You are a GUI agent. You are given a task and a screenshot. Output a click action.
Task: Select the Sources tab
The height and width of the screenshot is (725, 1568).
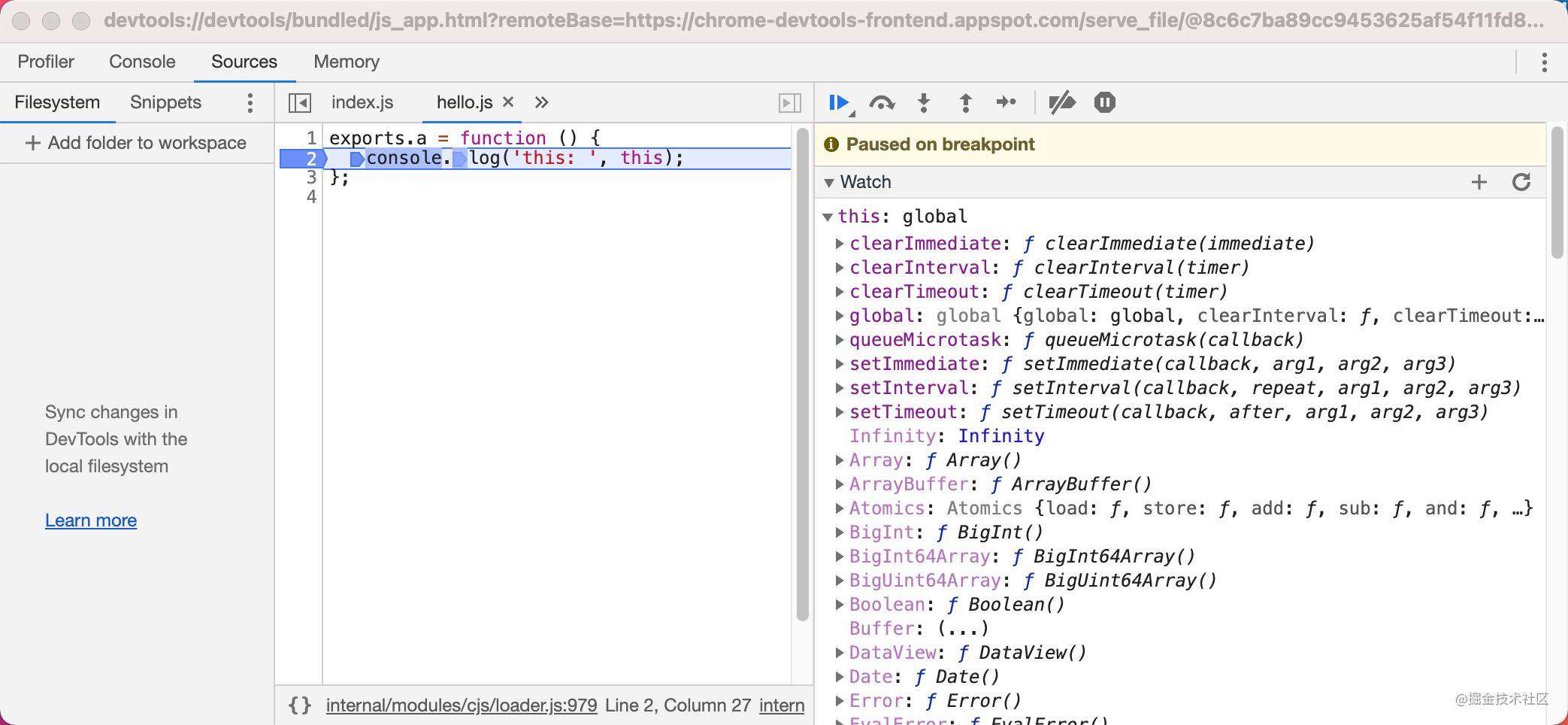(x=244, y=62)
